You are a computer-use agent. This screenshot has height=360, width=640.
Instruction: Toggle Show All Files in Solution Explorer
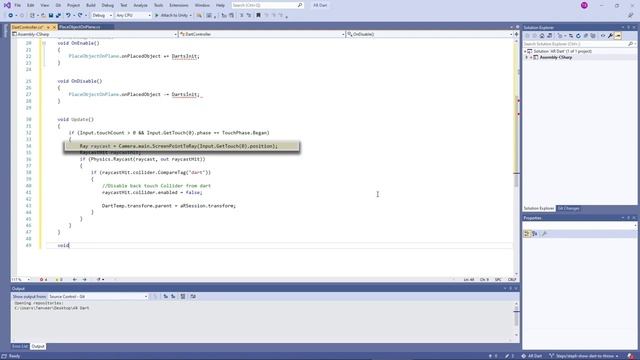coord(593,36)
